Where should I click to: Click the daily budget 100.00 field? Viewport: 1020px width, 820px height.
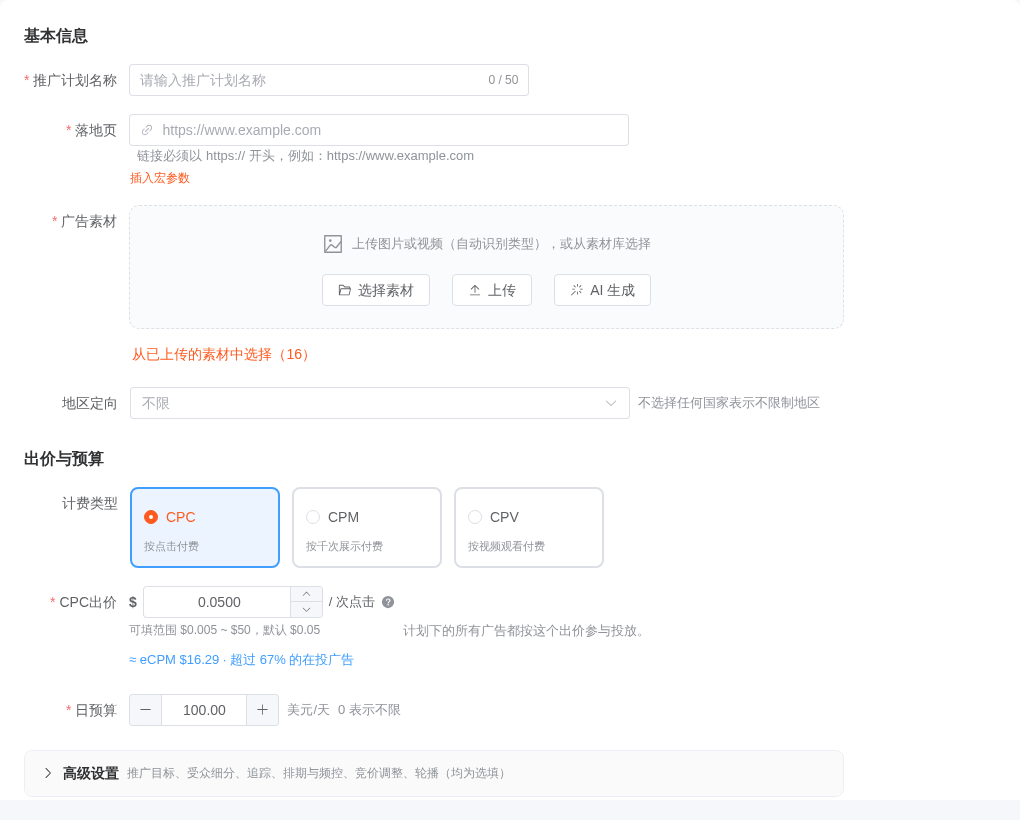(204, 710)
